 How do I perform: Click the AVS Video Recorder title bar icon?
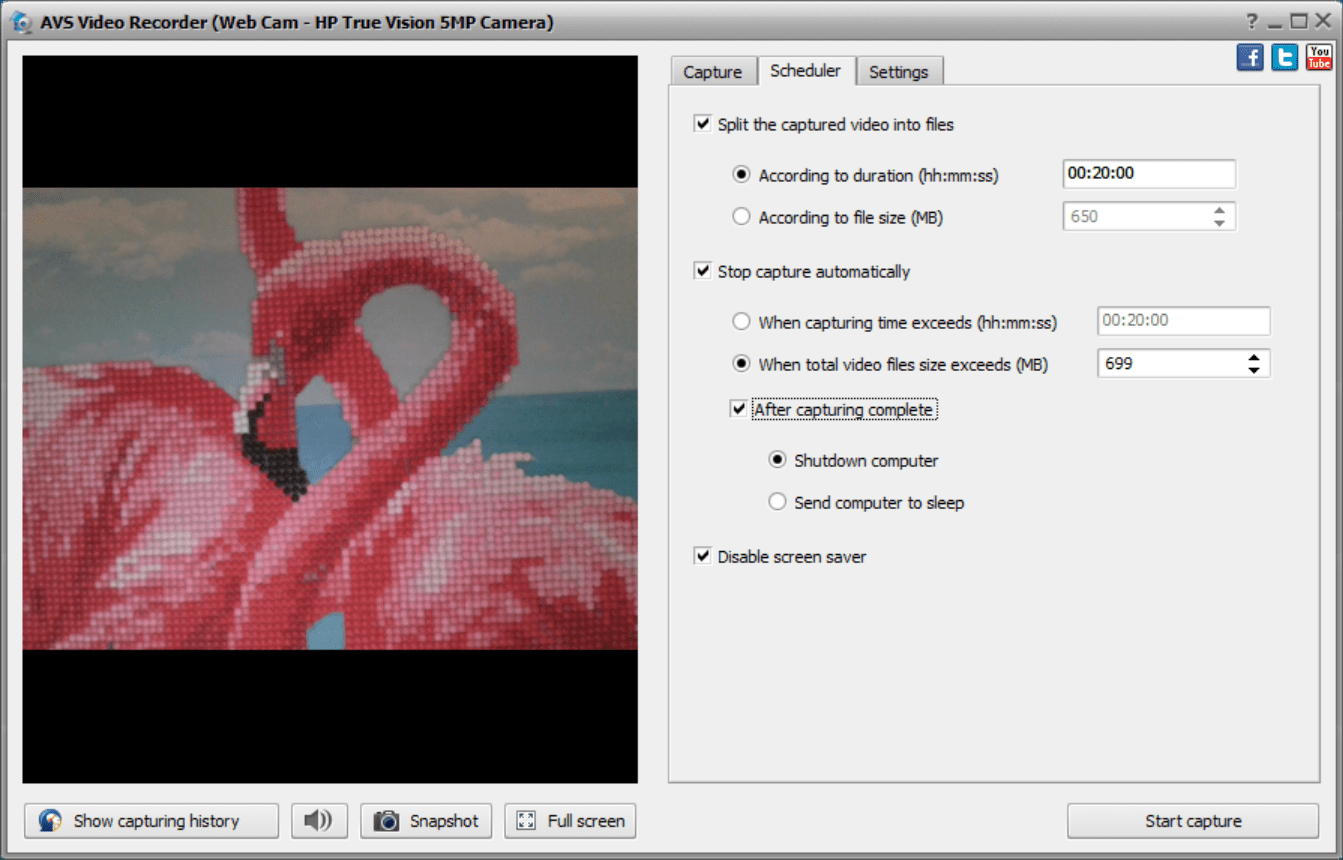point(20,22)
